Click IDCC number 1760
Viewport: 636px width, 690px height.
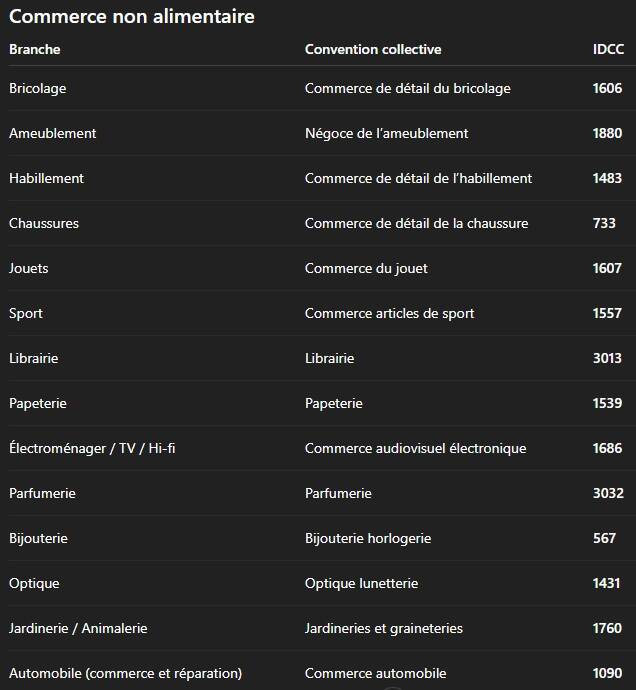click(607, 628)
